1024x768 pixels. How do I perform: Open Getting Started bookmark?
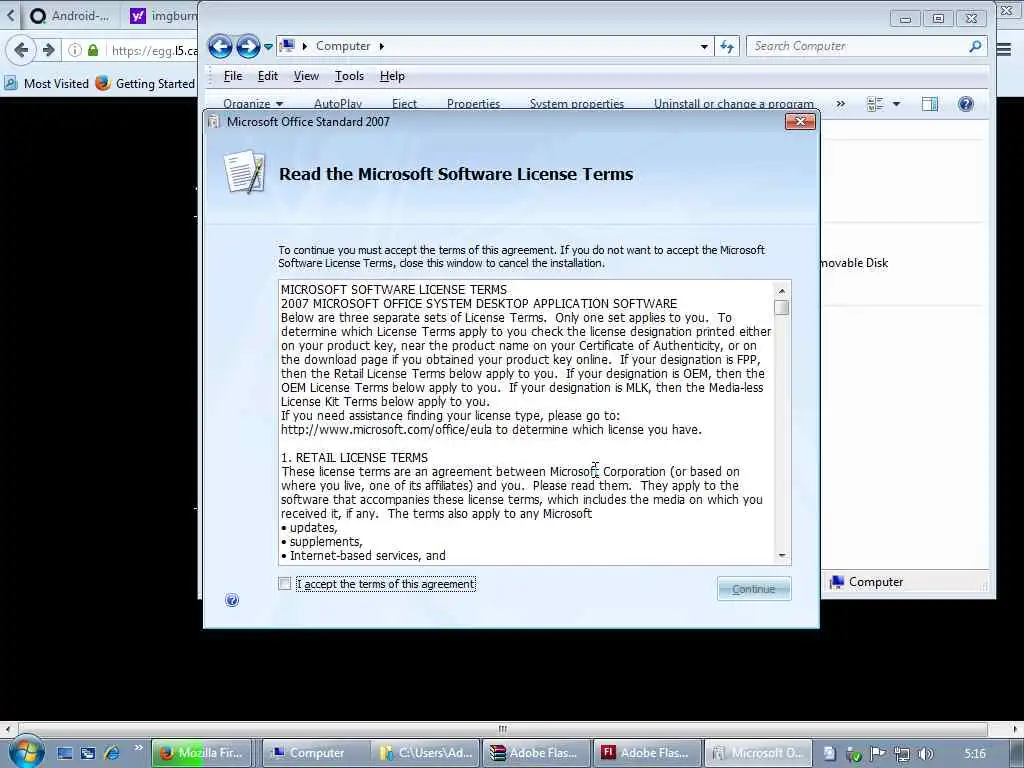point(145,84)
